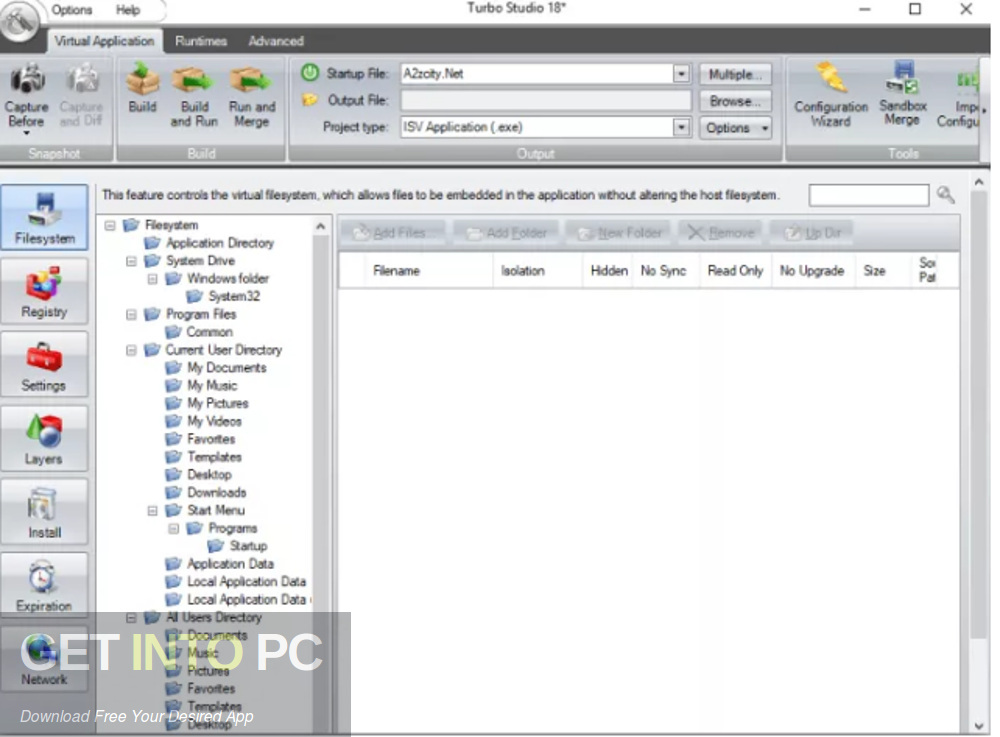Screen dimensions: 1000x737
Task: Collapse the Program Files node
Action: click(x=131, y=315)
